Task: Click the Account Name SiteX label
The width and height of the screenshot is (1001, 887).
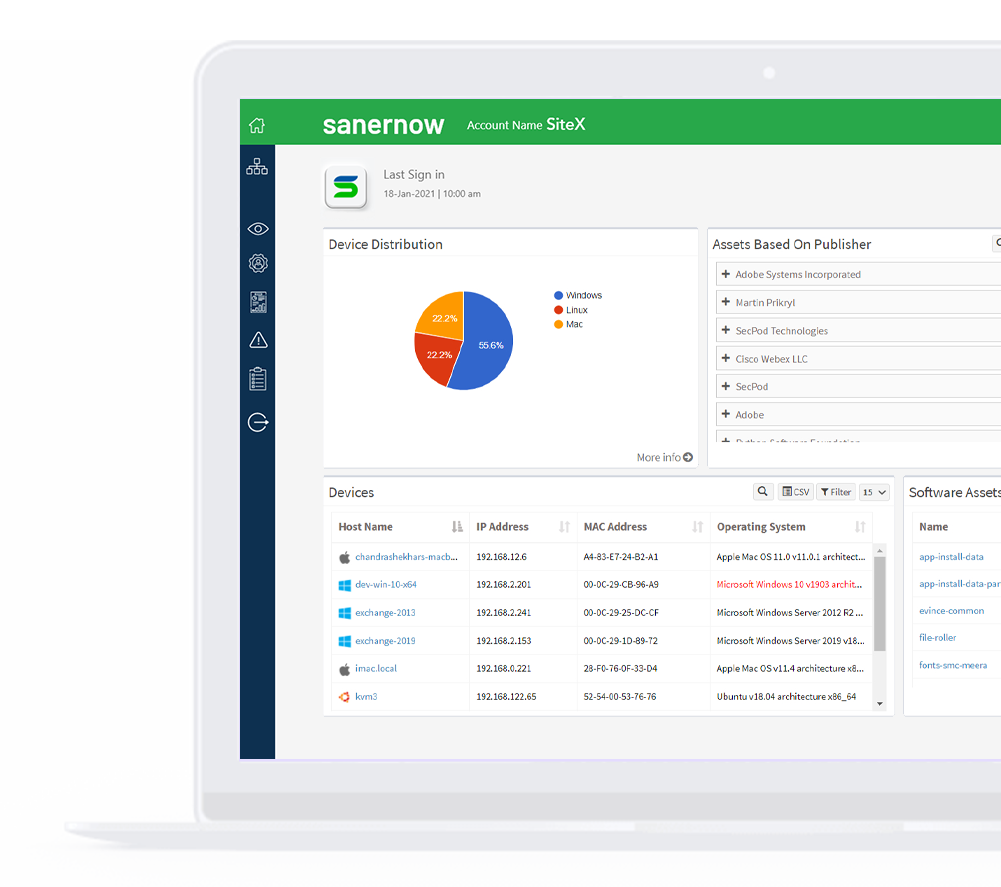Action: click(x=526, y=125)
